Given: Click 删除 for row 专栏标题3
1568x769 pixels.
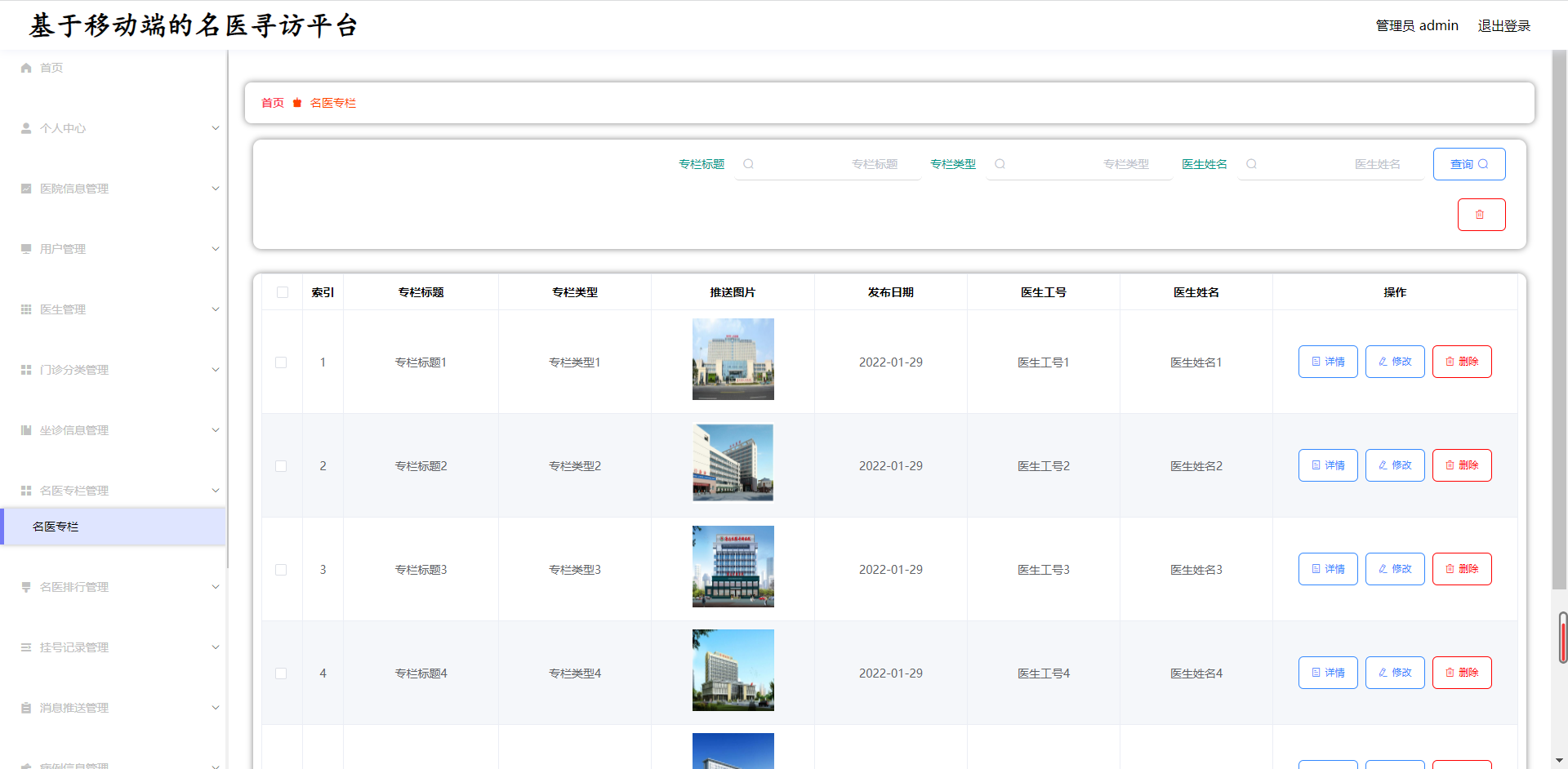Looking at the screenshot, I should tap(1462, 569).
